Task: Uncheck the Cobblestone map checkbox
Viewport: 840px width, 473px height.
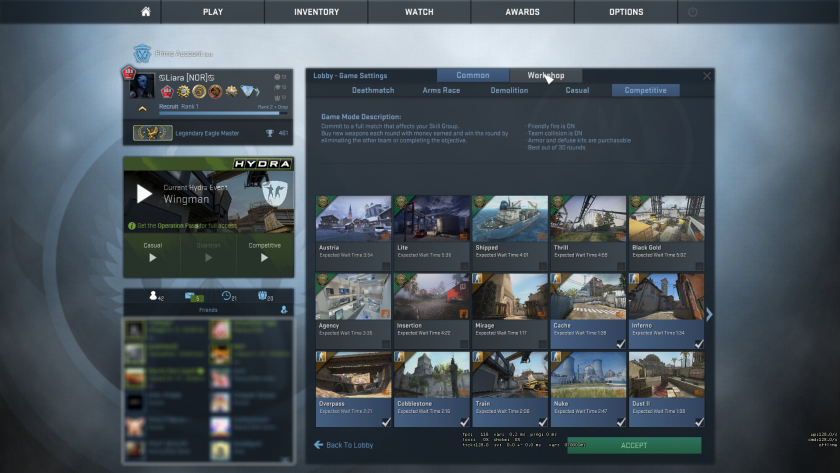Action: click(464, 422)
